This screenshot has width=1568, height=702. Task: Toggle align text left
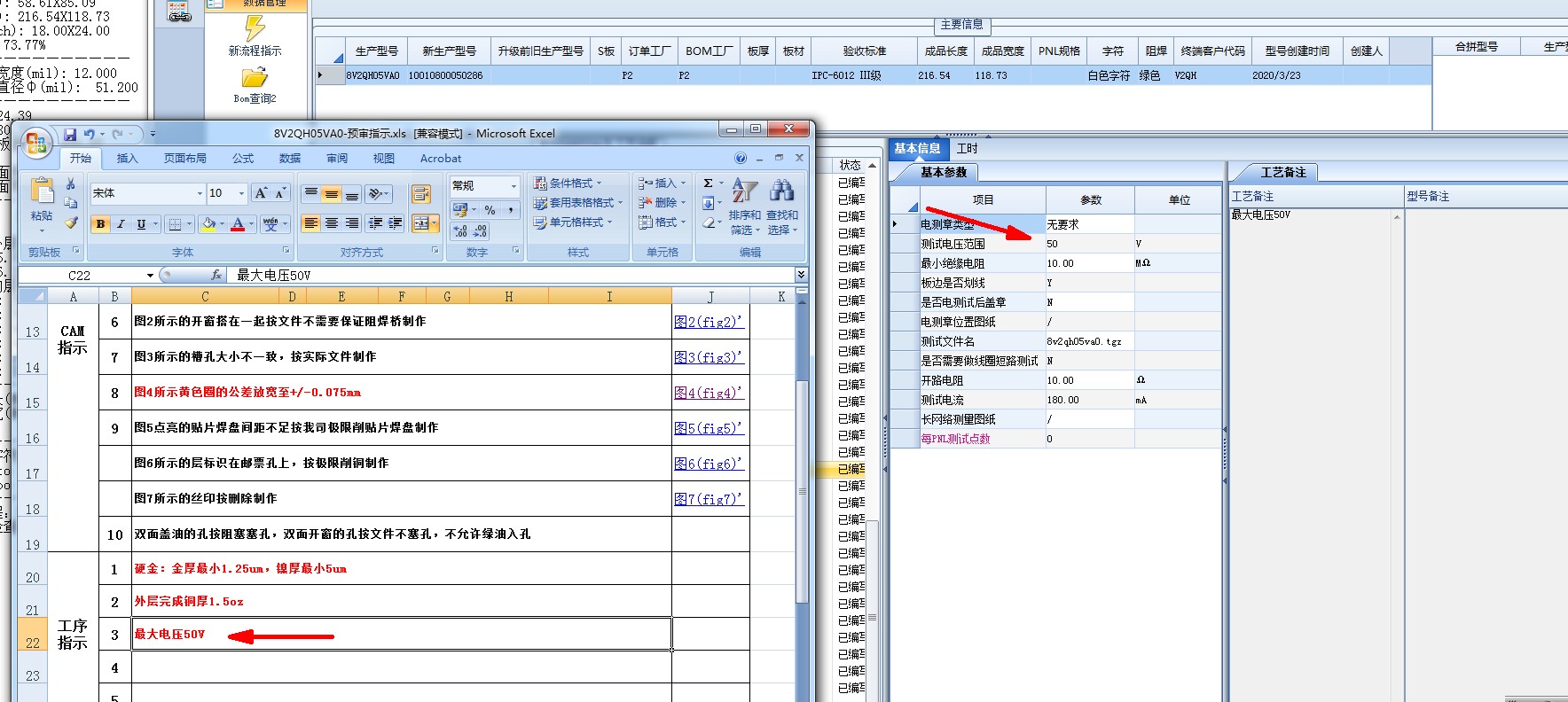click(310, 223)
